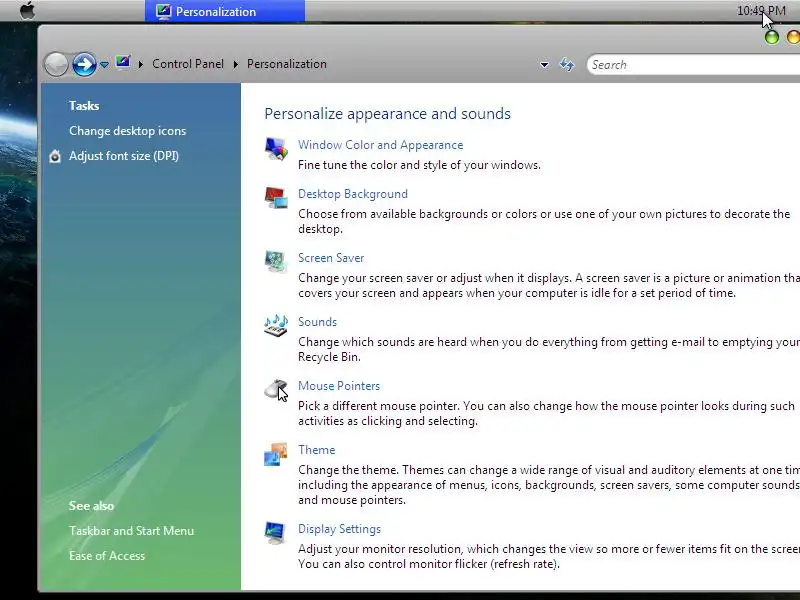Open Window Color and Appearance link
Screen dimensions: 800x600
click(381, 145)
